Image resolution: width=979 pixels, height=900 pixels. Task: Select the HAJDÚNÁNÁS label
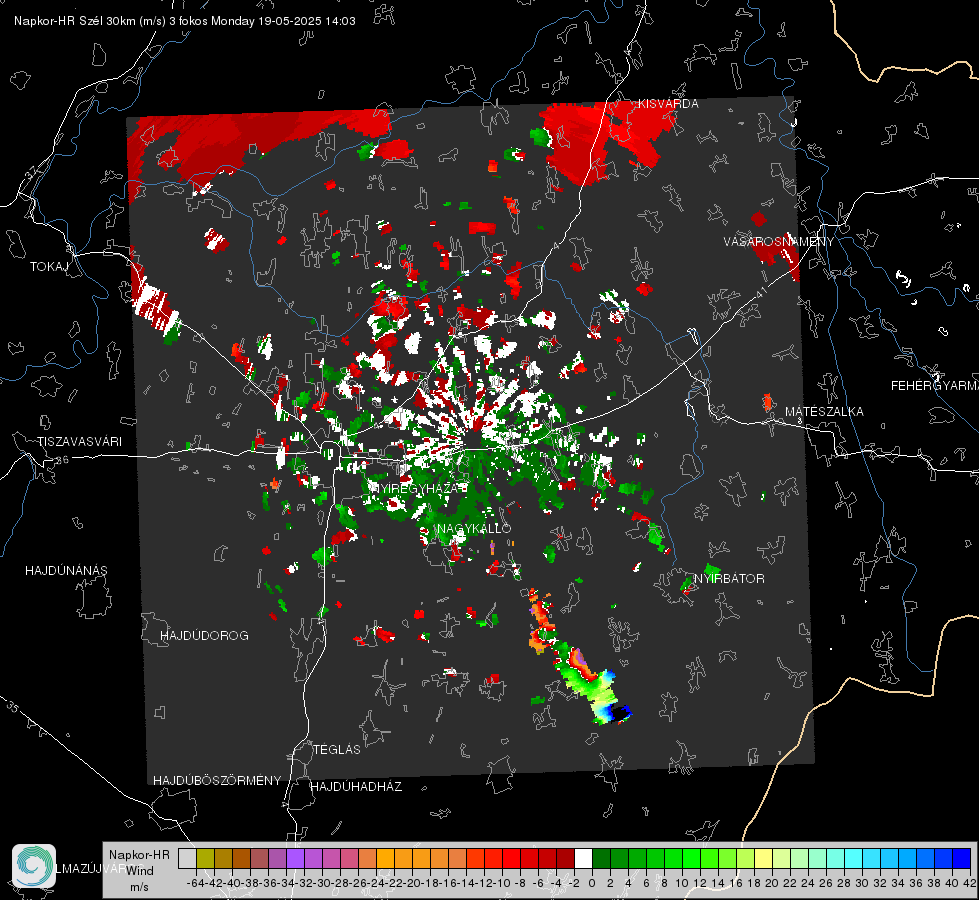tap(66, 570)
